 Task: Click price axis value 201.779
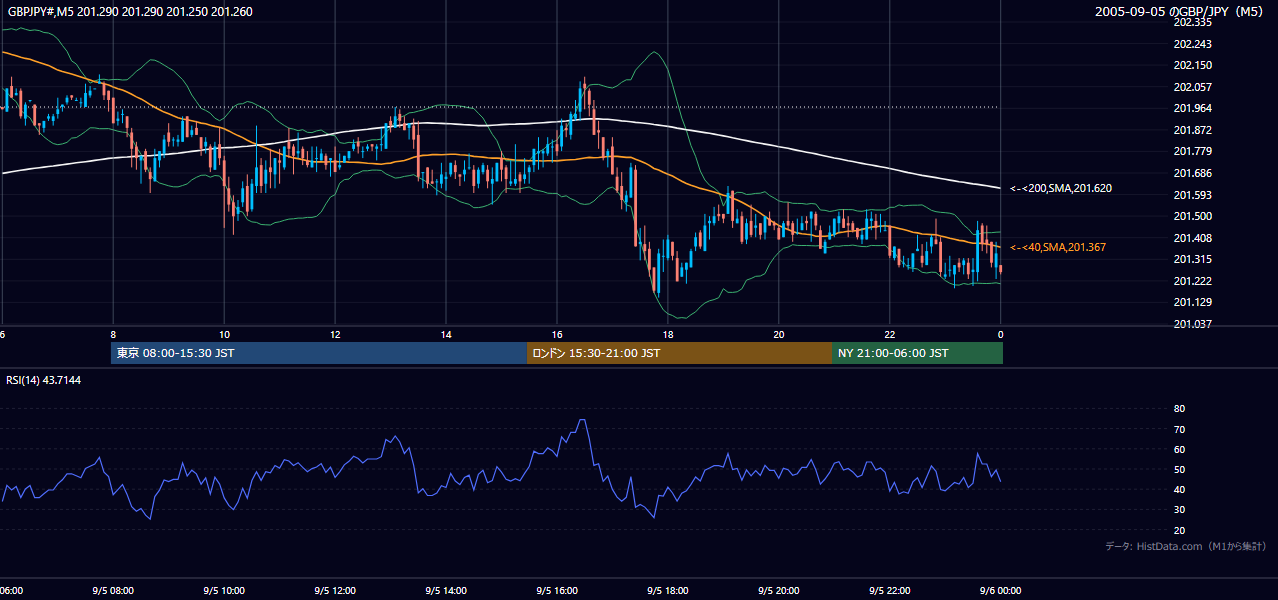click(x=1193, y=151)
